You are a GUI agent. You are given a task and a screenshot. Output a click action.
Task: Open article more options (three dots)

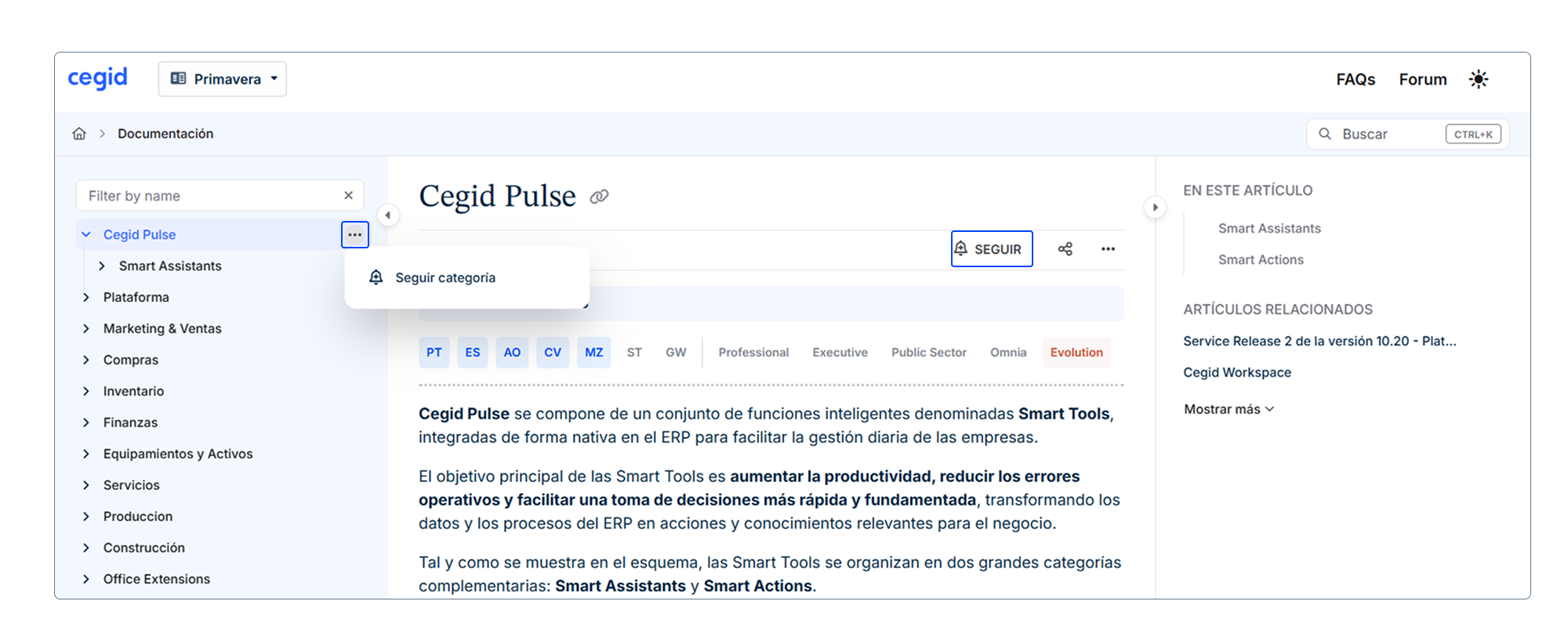click(1108, 249)
